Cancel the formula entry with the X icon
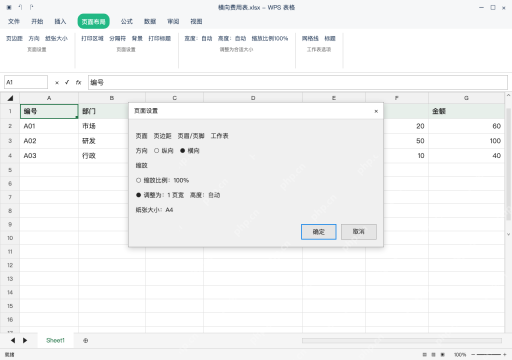 click(57, 83)
